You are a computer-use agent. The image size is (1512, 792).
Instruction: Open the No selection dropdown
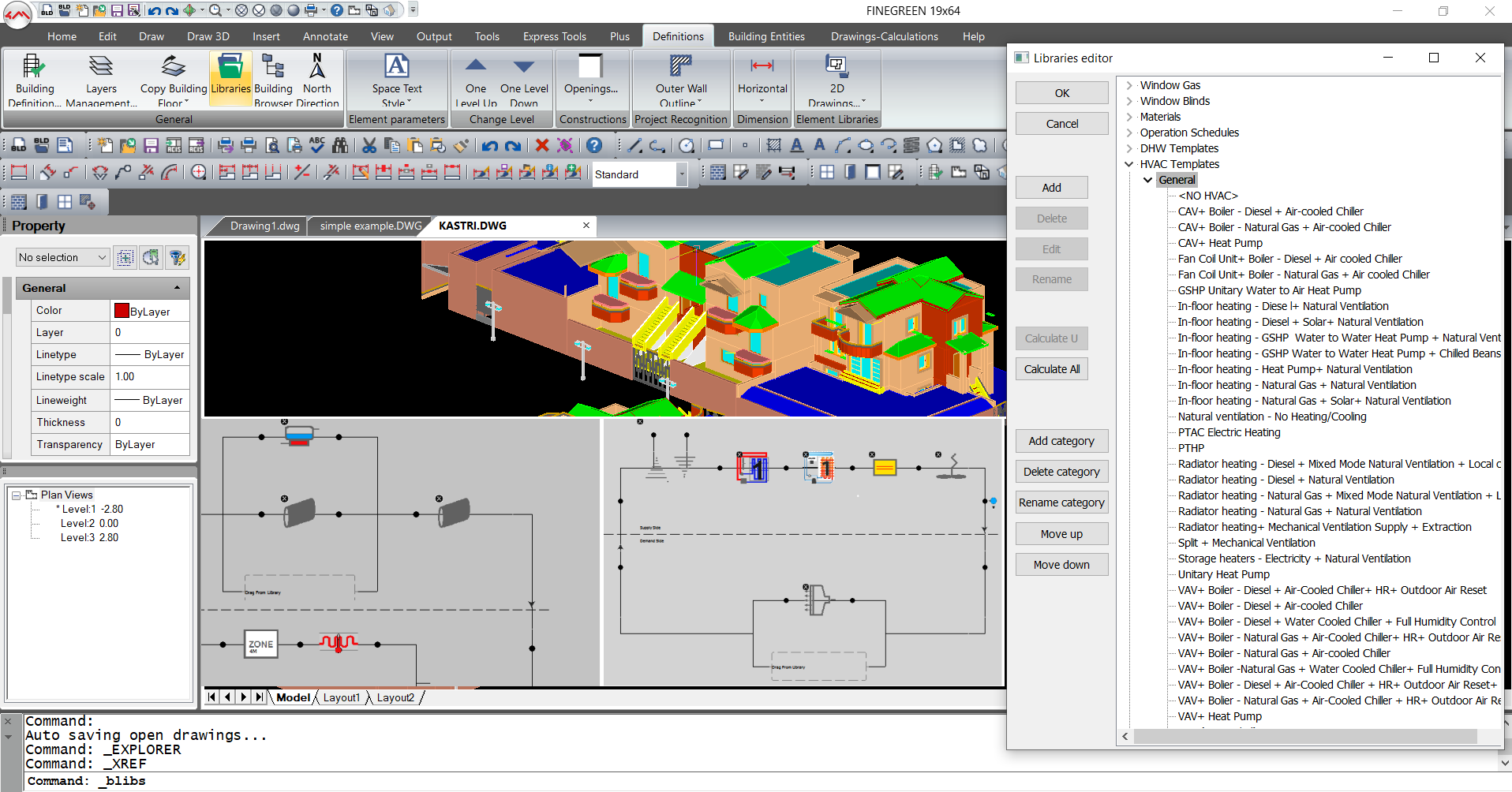(x=62, y=257)
